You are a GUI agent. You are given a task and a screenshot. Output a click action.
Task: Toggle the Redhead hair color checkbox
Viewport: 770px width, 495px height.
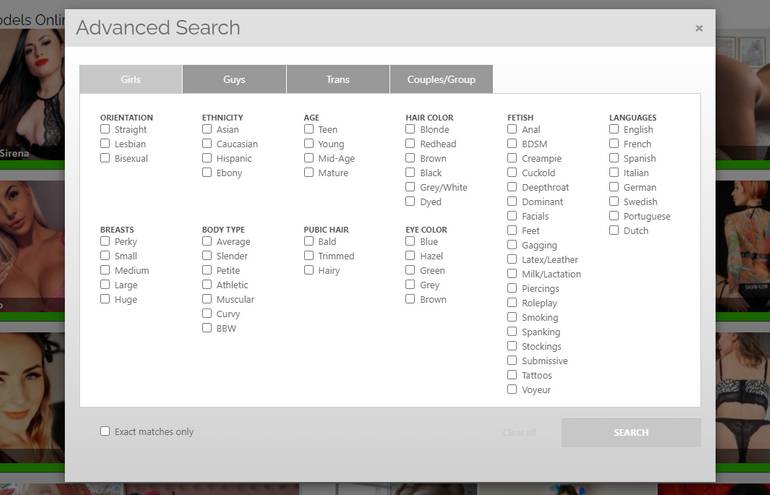pyautogui.click(x=410, y=143)
